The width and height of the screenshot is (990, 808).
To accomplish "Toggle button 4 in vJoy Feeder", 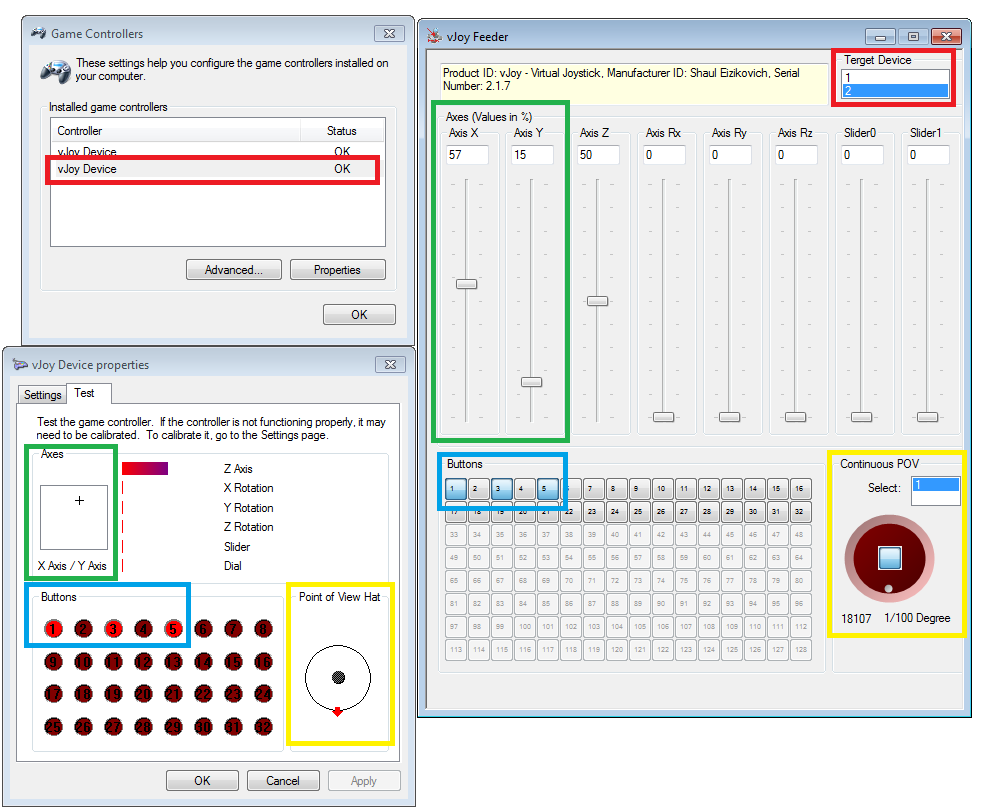I will pyautogui.click(x=525, y=489).
